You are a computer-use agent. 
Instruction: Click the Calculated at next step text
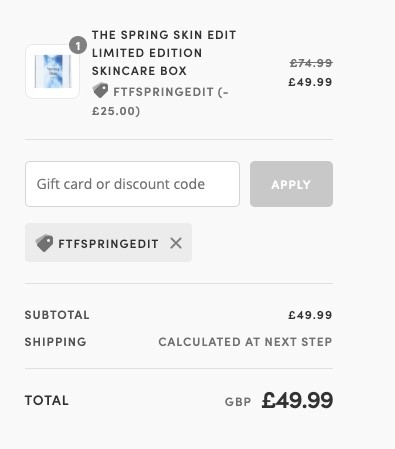pos(245,342)
